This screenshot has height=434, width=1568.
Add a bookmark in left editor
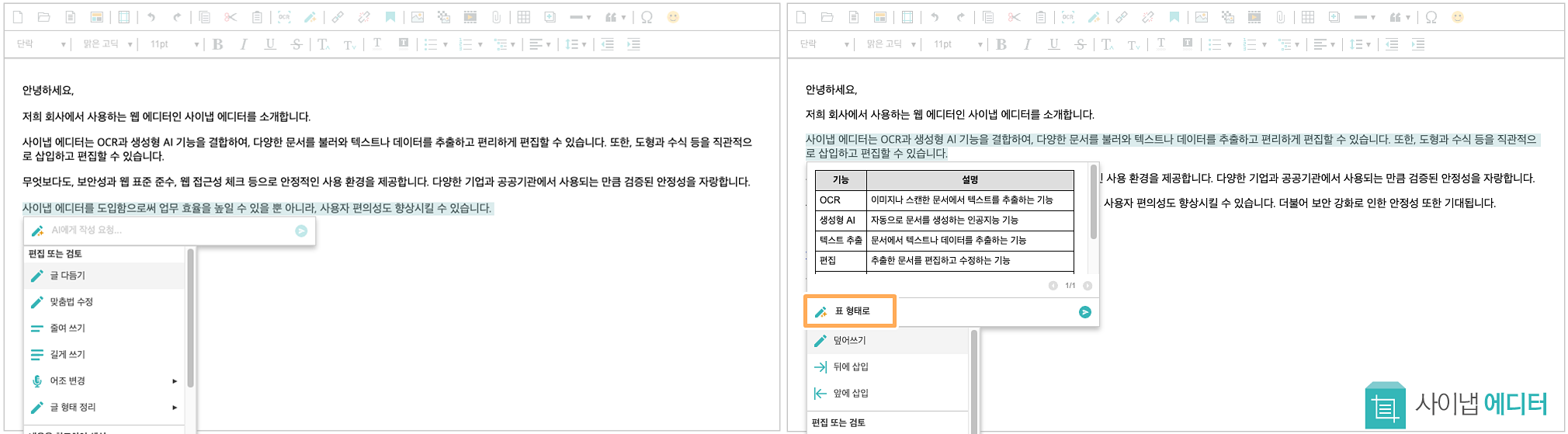(390, 17)
